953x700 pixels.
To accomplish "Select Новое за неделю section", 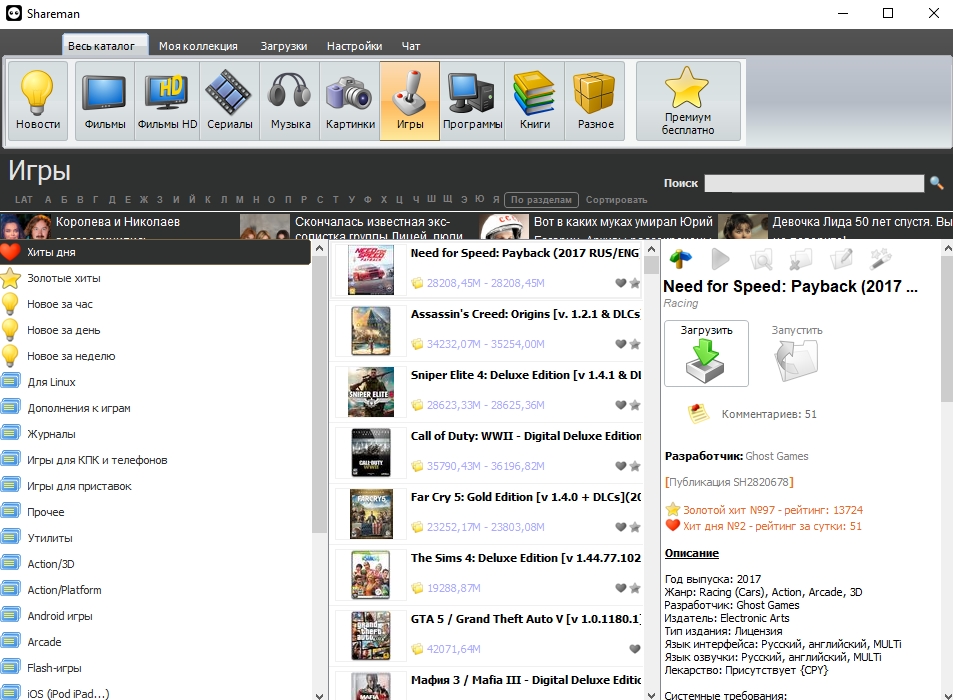I will click(x=155, y=356).
